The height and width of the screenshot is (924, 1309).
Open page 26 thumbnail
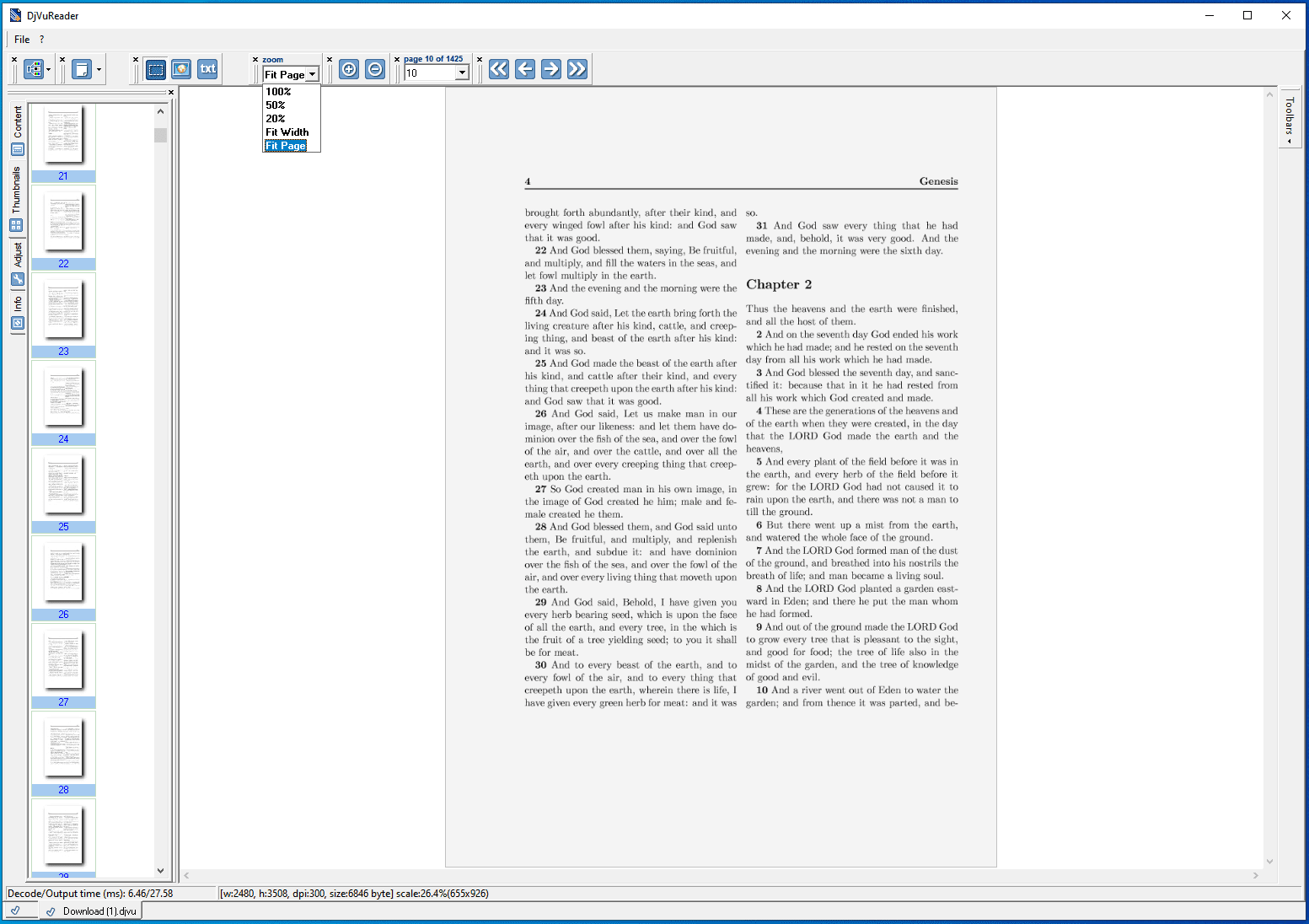pos(63,580)
